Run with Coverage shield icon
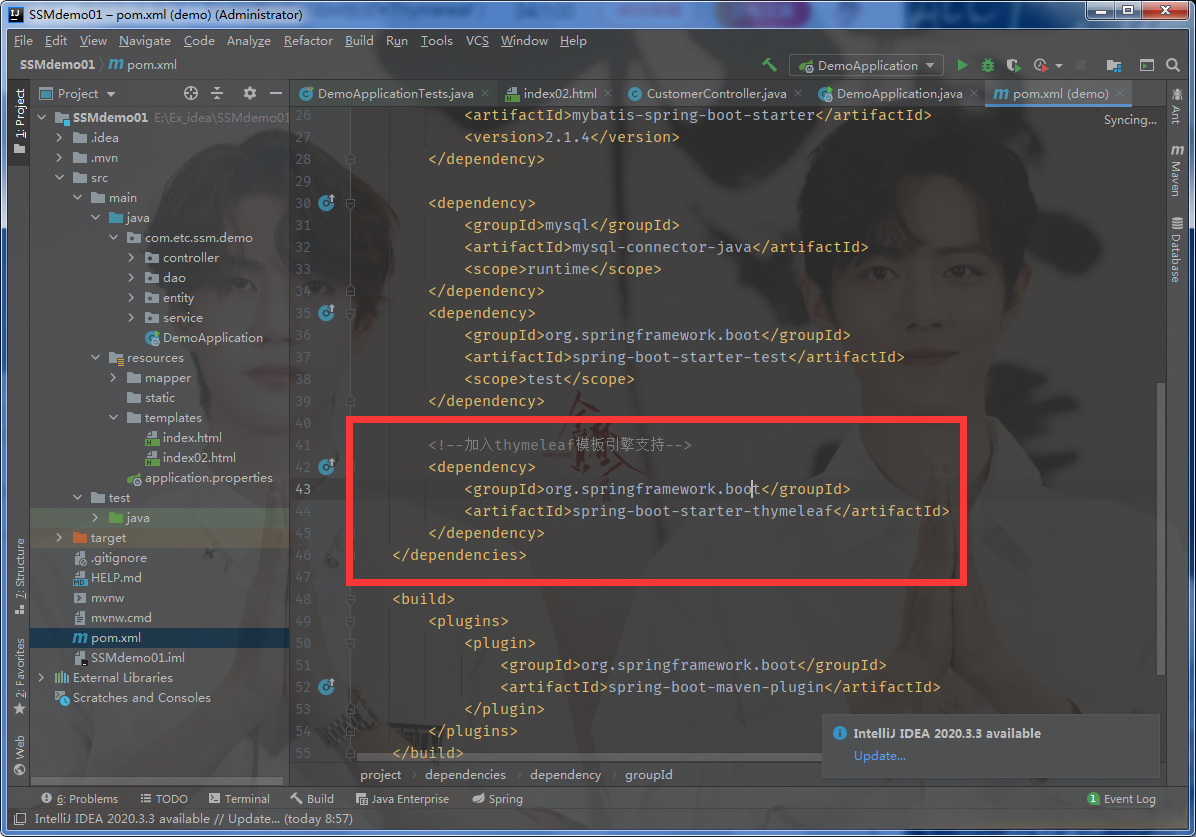The height and width of the screenshot is (837, 1196). [x=1013, y=66]
